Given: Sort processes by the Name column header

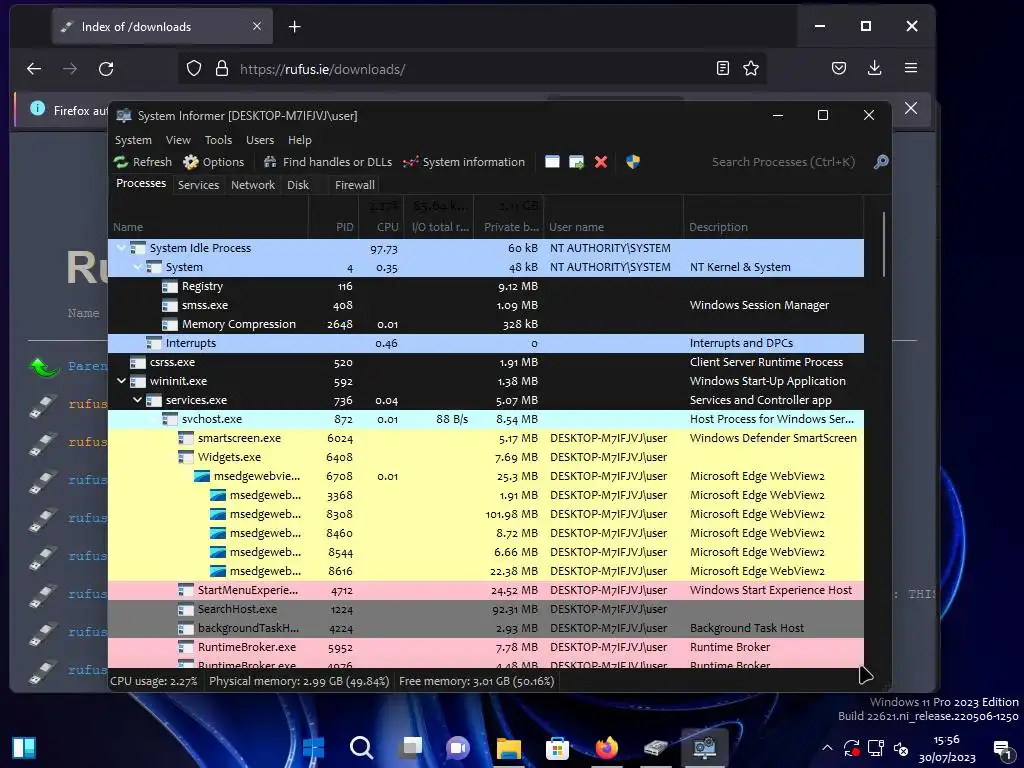Looking at the screenshot, I should click(208, 227).
